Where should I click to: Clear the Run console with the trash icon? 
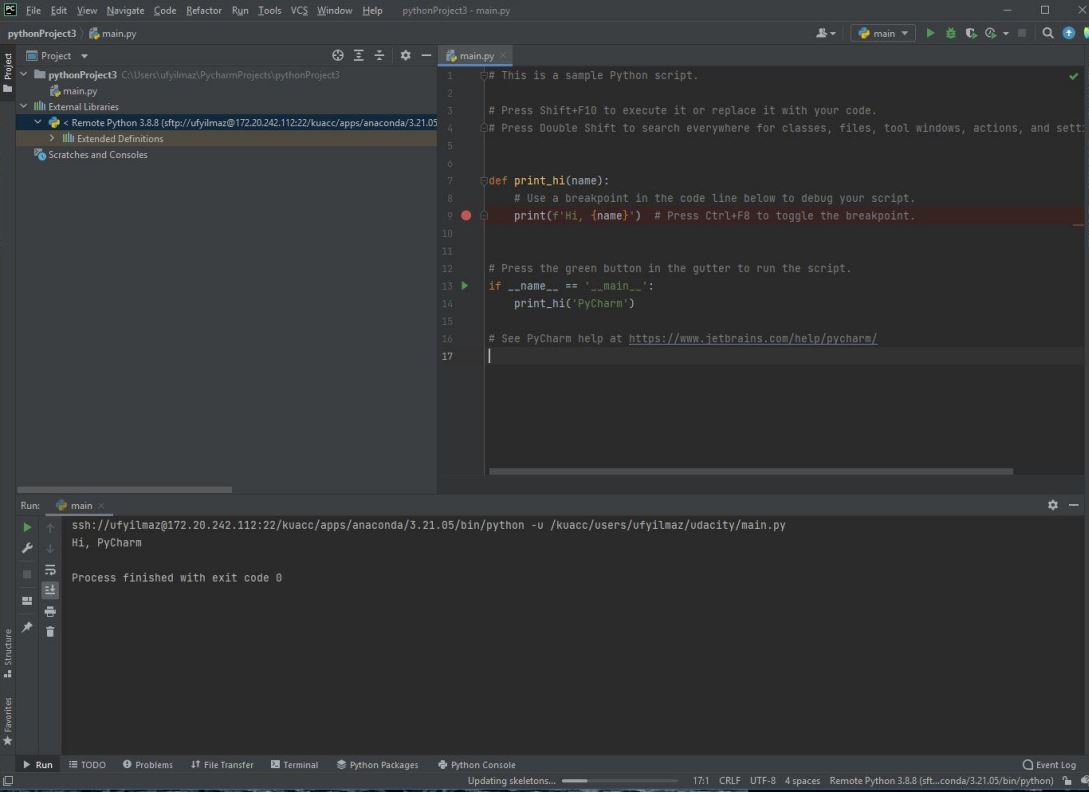(x=49, y=631)
